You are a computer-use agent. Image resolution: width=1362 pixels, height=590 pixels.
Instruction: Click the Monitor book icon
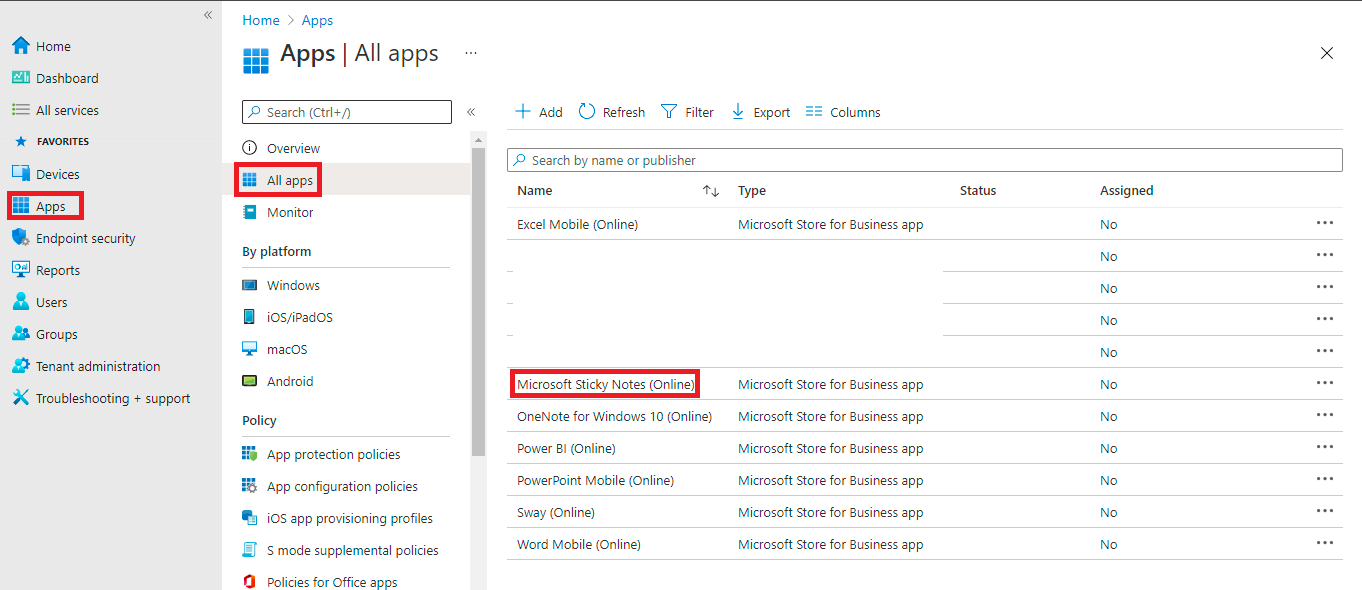pyautogui.click(x=250, y=212)
